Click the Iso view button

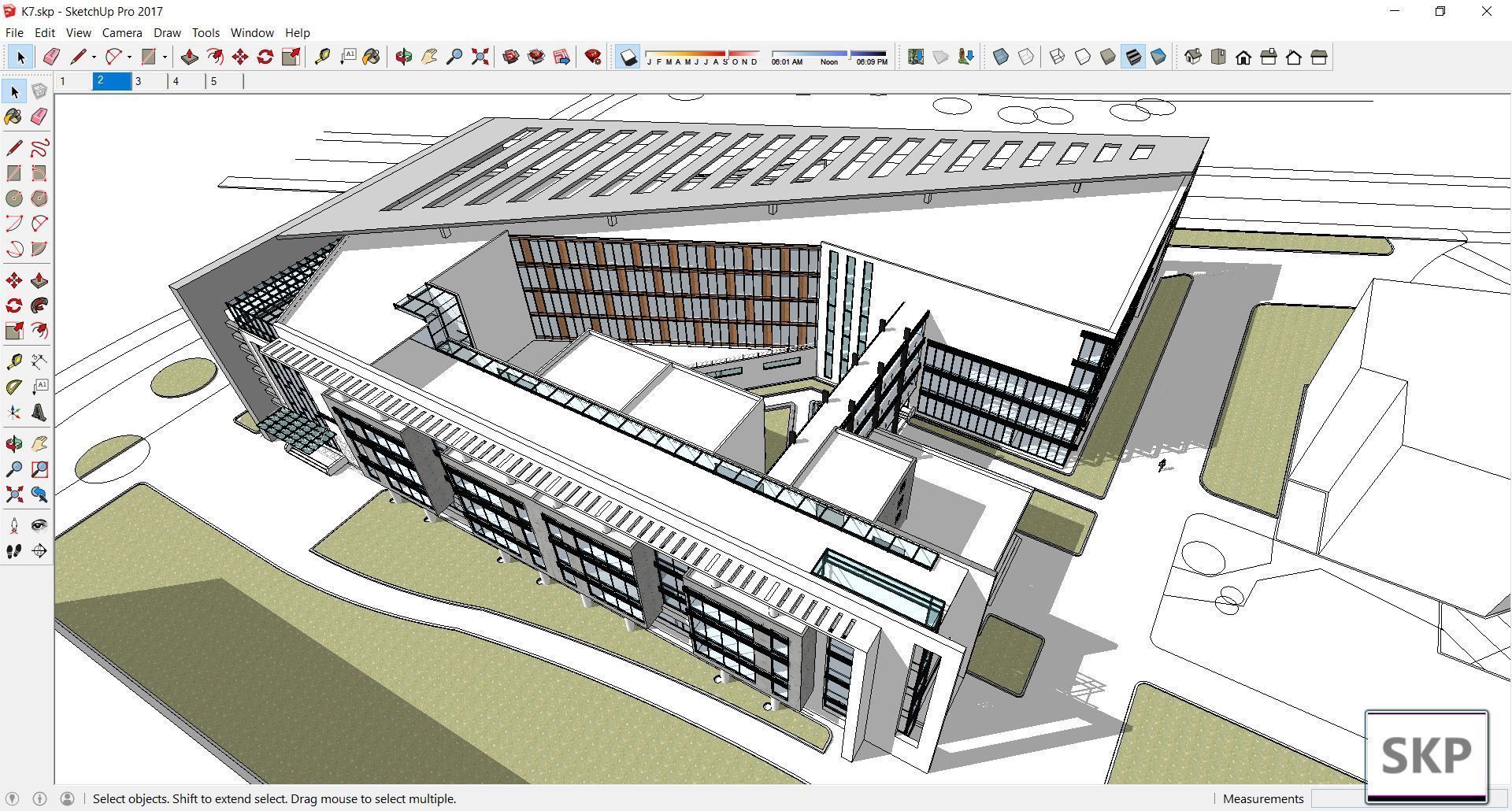[1193, 57]
